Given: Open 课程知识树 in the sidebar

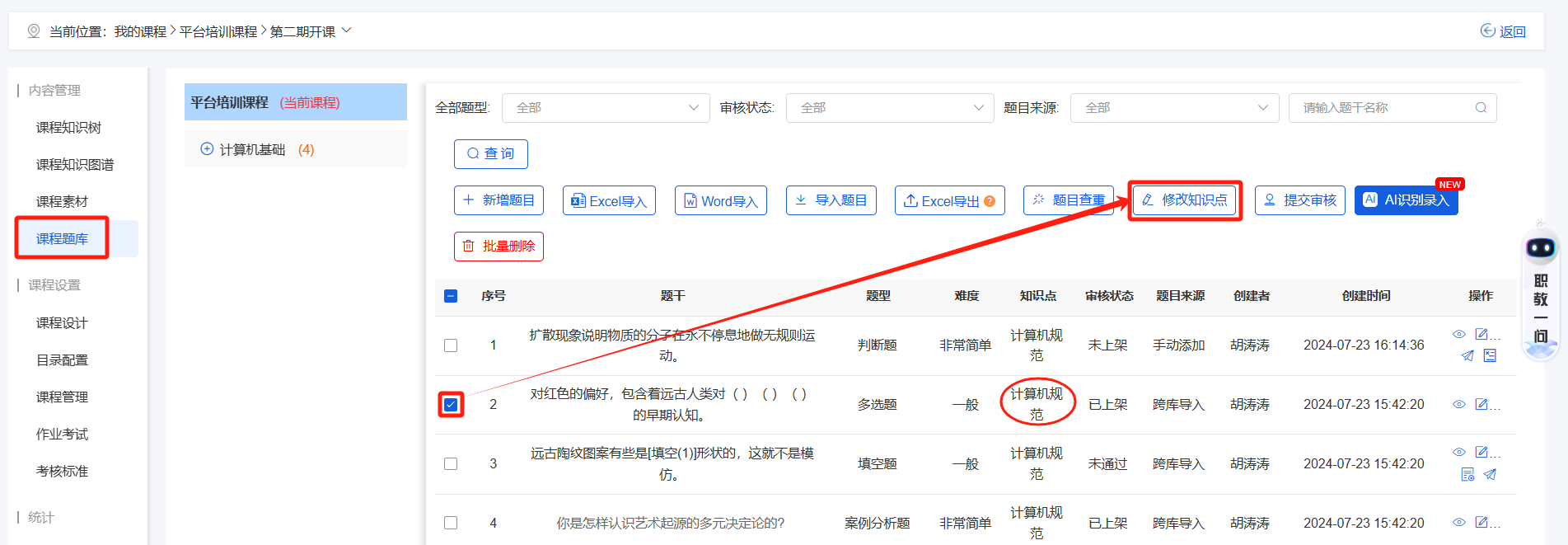Looking at the screenshot, I should 68,128.
